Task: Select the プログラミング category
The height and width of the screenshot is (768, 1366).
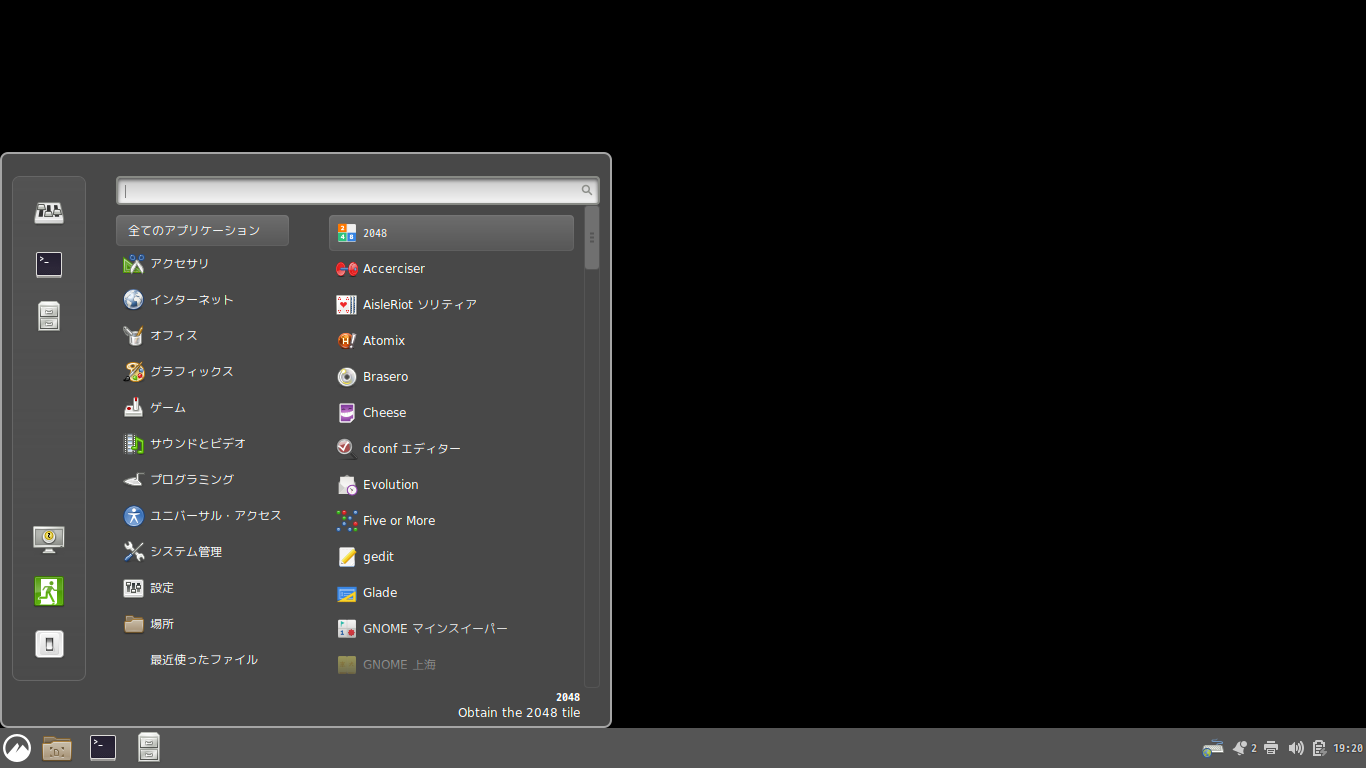Action: point(203,480)
